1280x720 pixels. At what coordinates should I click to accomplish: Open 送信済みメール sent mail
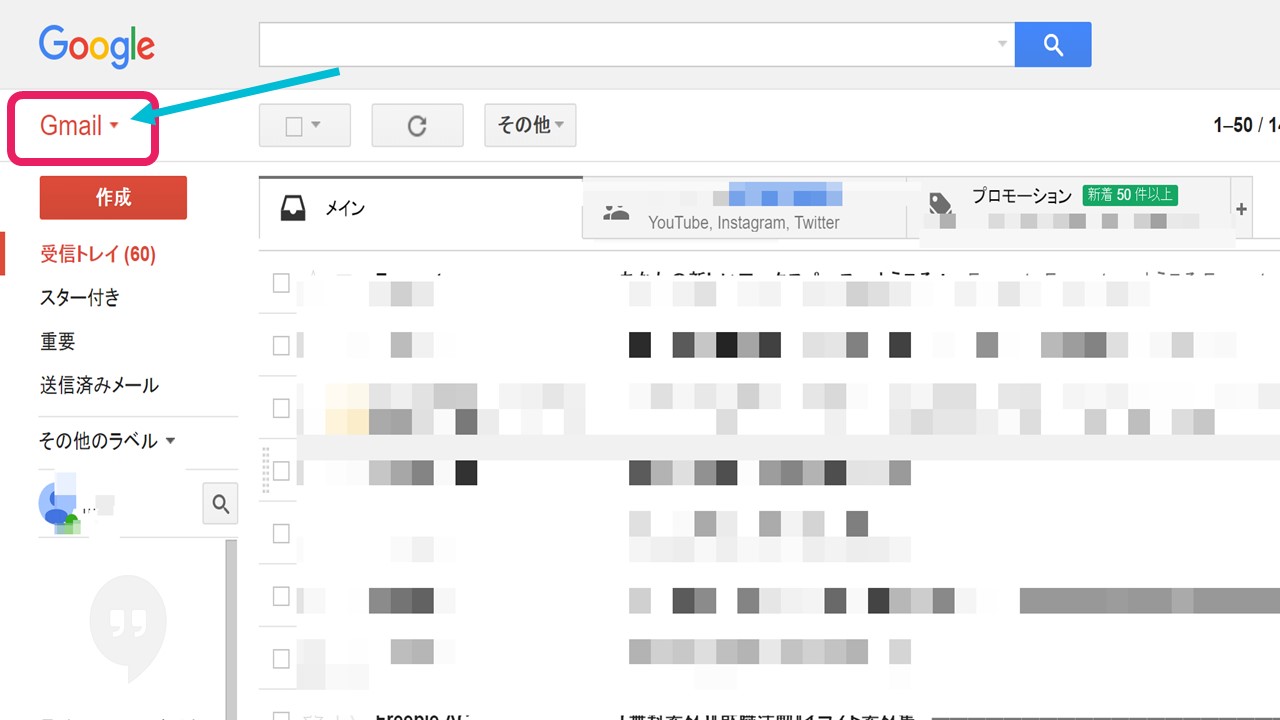pyautogui.click(x=99, y=385)
